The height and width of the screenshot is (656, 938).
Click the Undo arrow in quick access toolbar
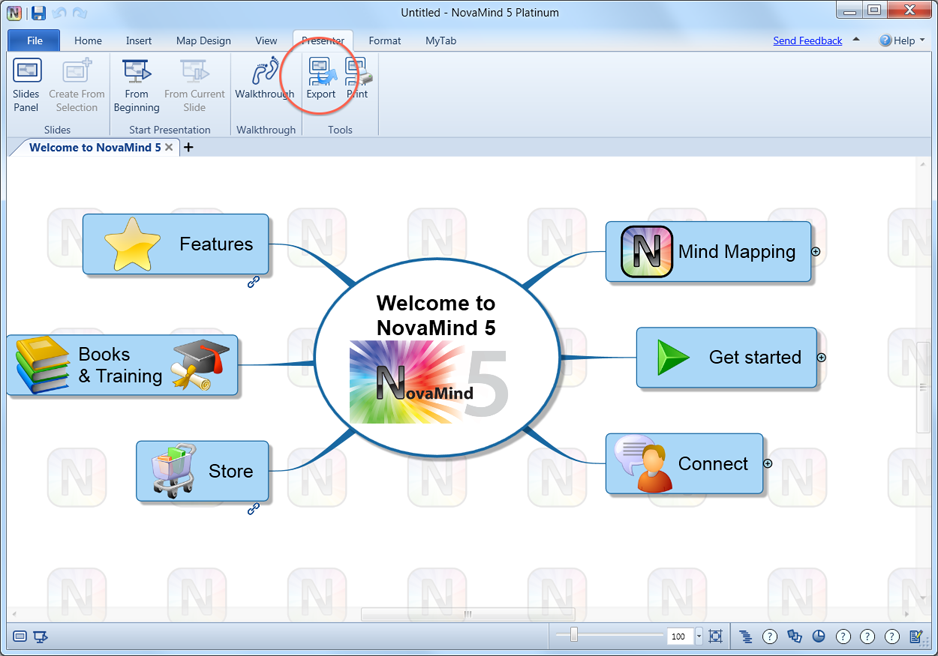coord(59,13)
